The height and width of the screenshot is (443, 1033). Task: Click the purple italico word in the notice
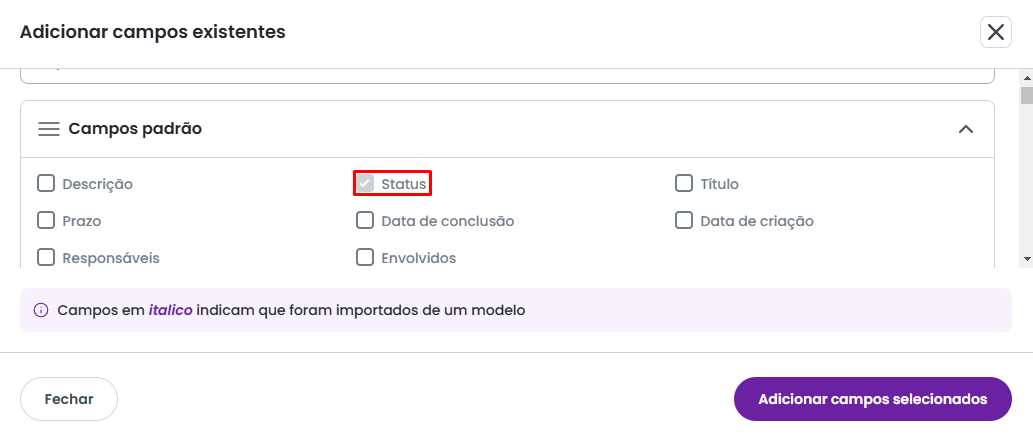(171, 310)
